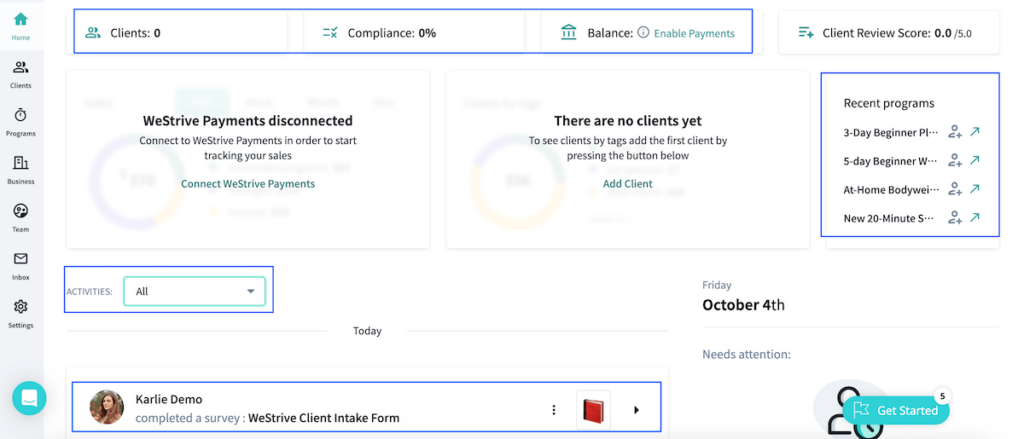Open the Clients section in sidebar
Viewport: 1024px width, 439px height.
(20, 73)
